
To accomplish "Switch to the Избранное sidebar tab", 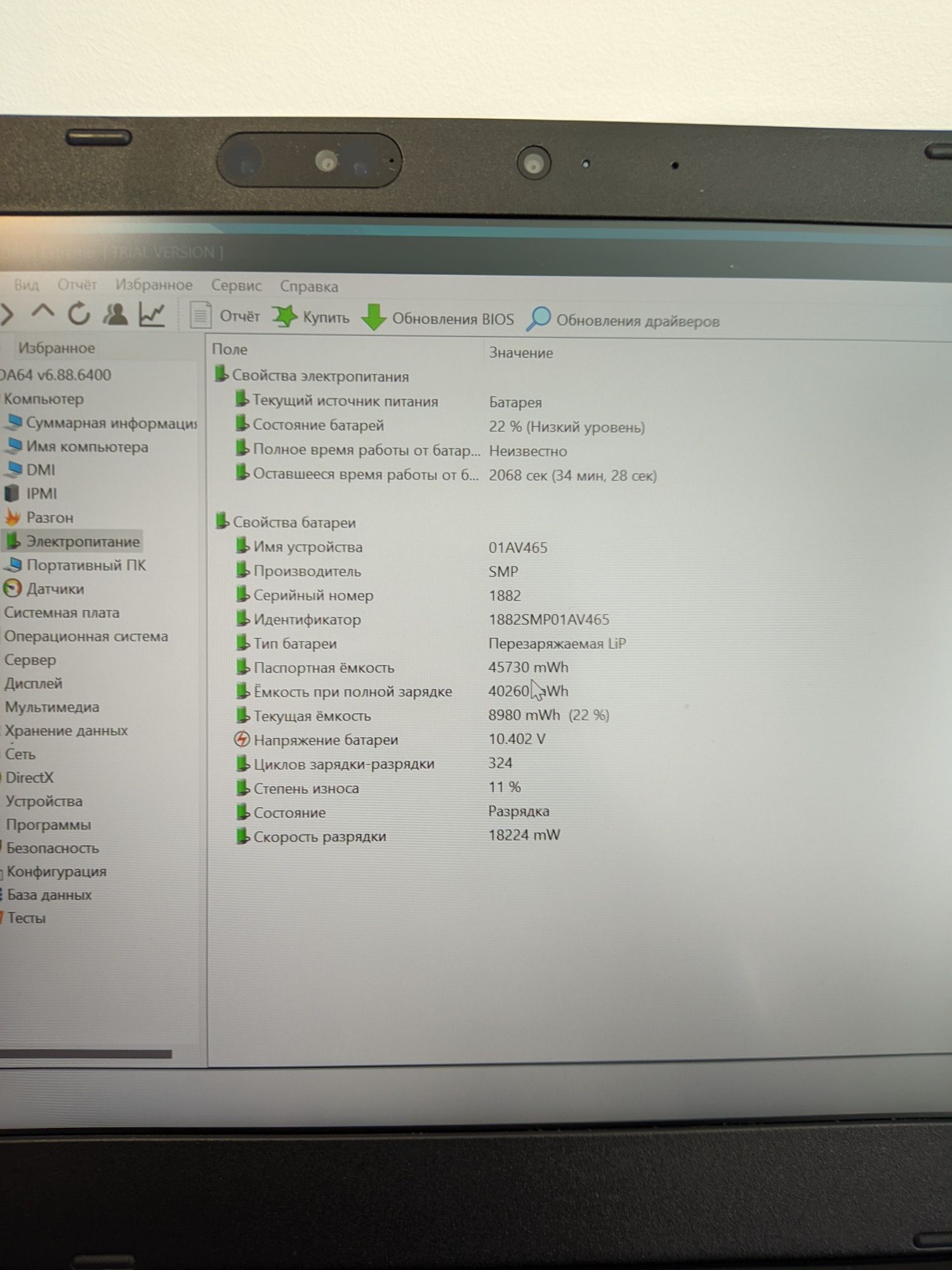I will pyautogui.click(x=56, y=348).
